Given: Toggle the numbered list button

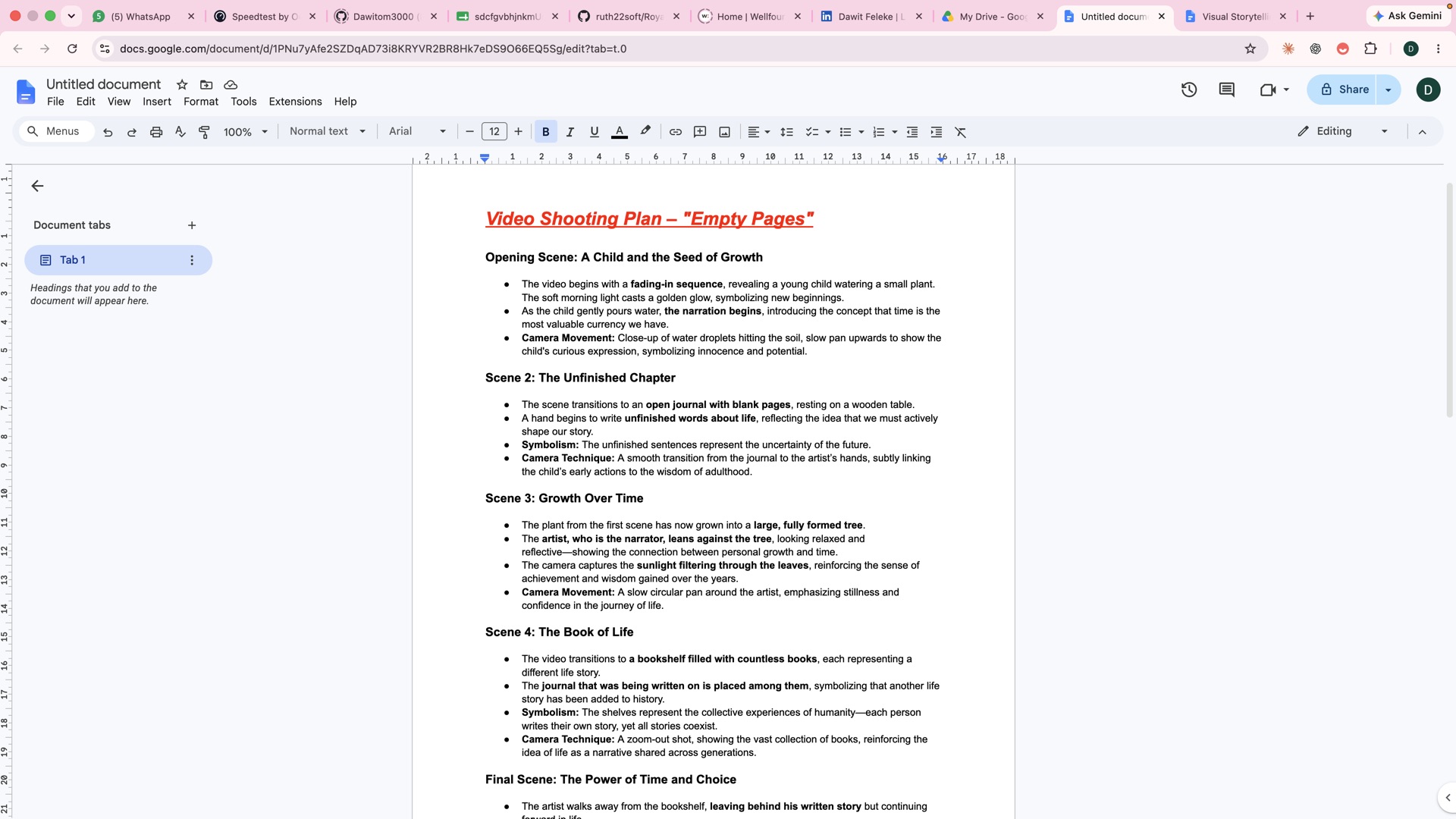Looking at the screenshot, I should [879, 132].
